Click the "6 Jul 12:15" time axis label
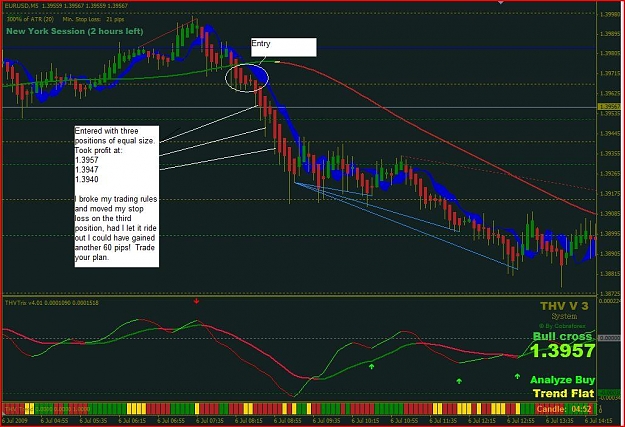This screenshot has height=427, width=625. 482,421
